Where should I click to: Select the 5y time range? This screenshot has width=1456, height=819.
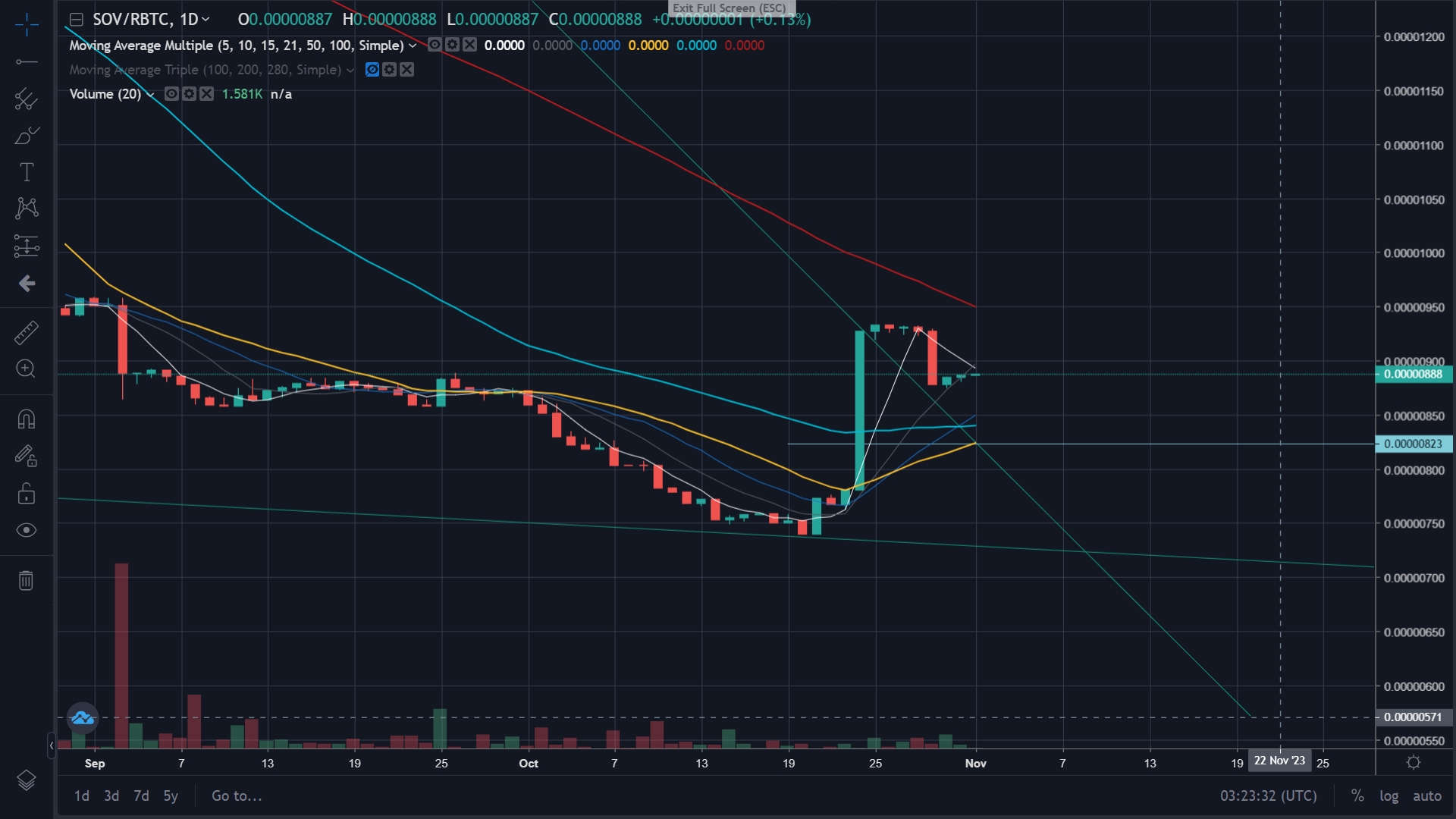pos(171,796)
